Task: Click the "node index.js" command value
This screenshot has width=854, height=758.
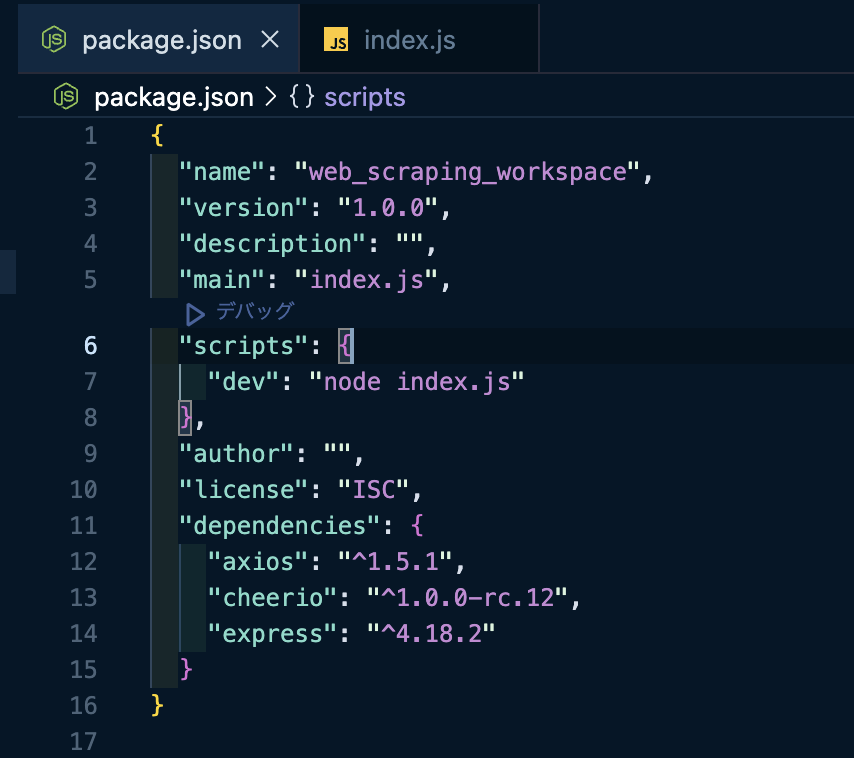Action: tap(417, 382)
